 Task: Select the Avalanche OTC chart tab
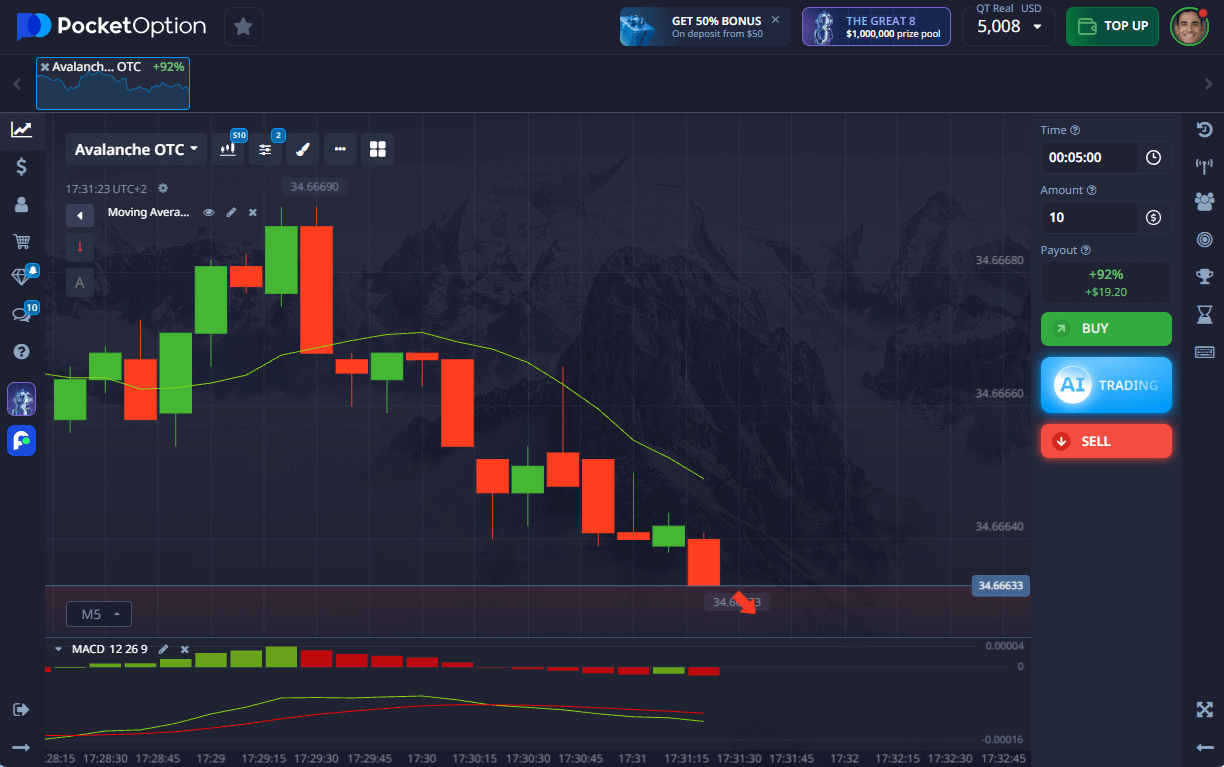[x=113, y=83]
